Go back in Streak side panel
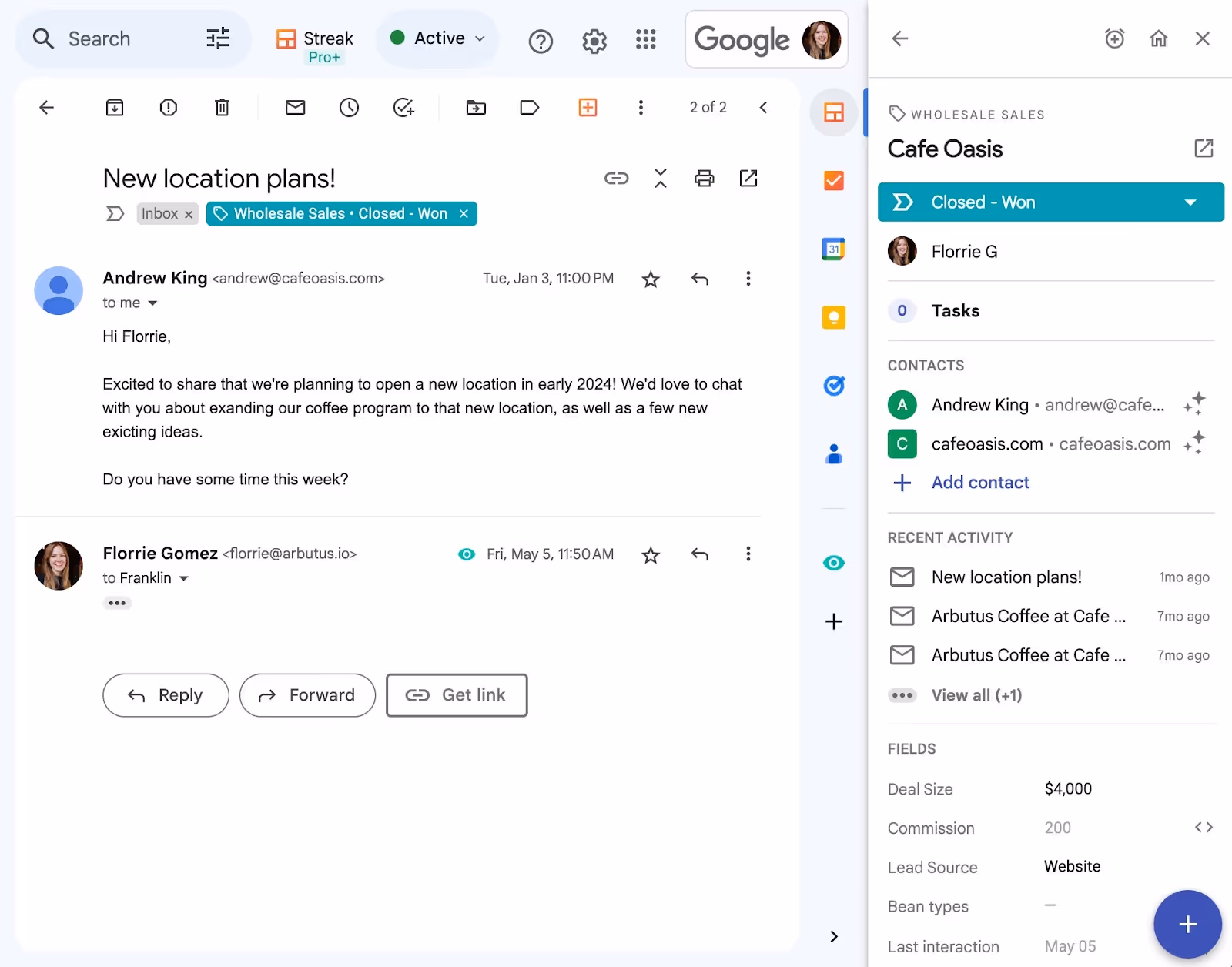Screen dimensions: 1232x967 900,38
